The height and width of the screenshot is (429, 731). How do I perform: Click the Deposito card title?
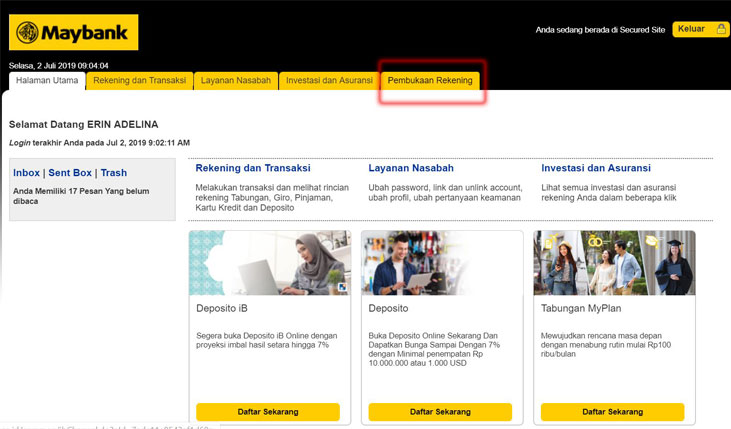pyautogui.click(x=388, y=308)
